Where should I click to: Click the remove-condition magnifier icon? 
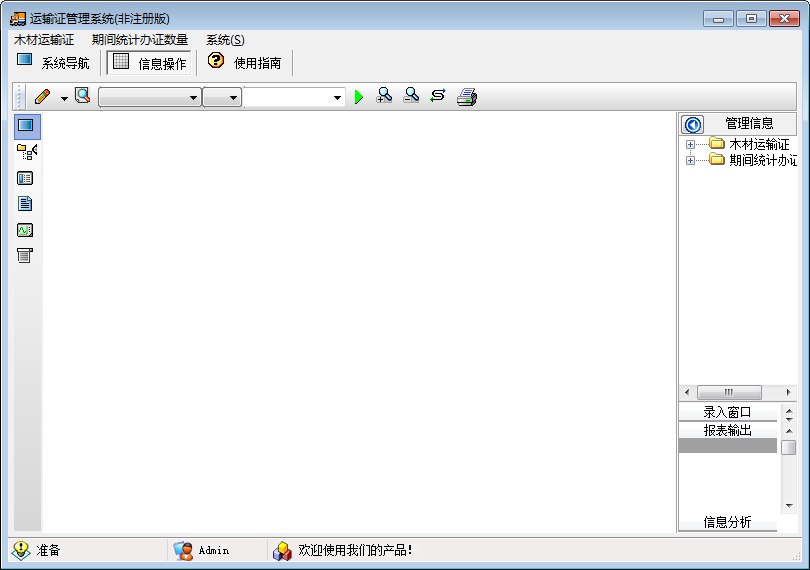(411, 95)
